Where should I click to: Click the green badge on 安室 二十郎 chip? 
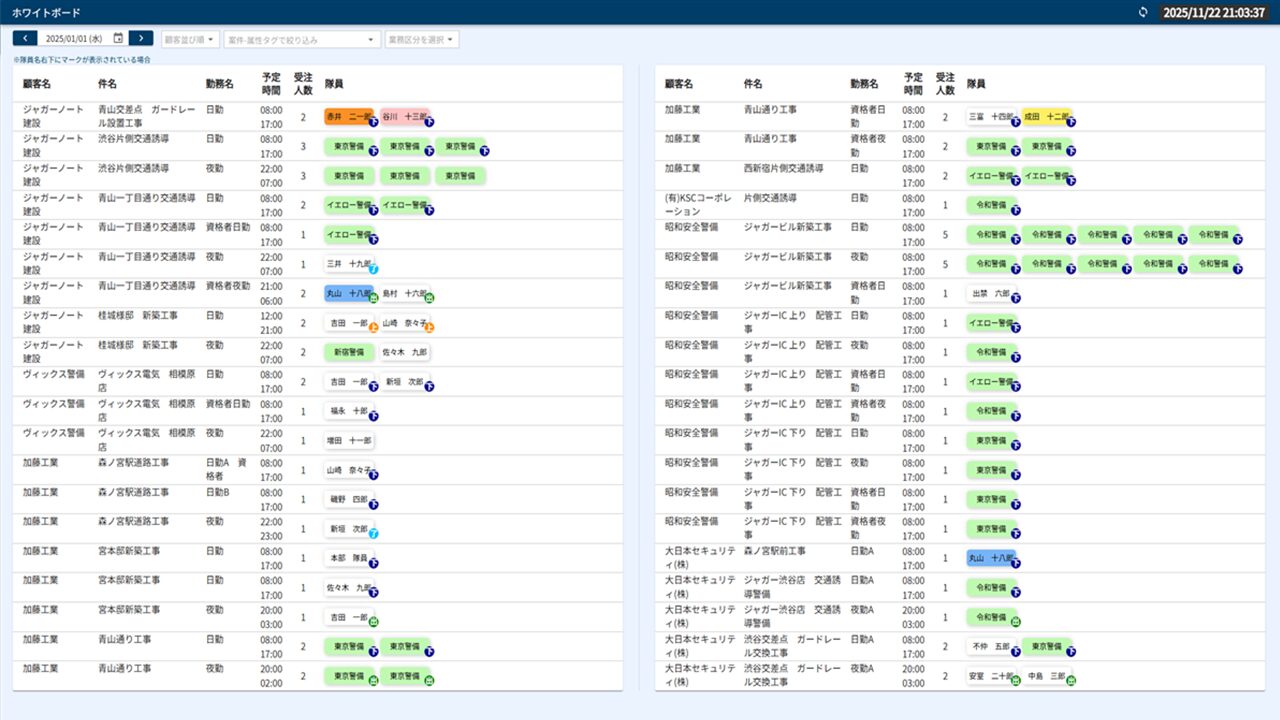(x=1015, y=682)
